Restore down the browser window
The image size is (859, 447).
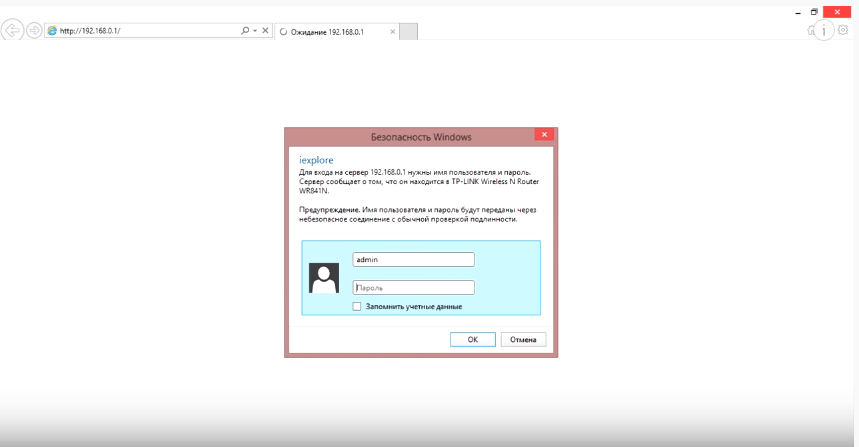click(814, 11)
